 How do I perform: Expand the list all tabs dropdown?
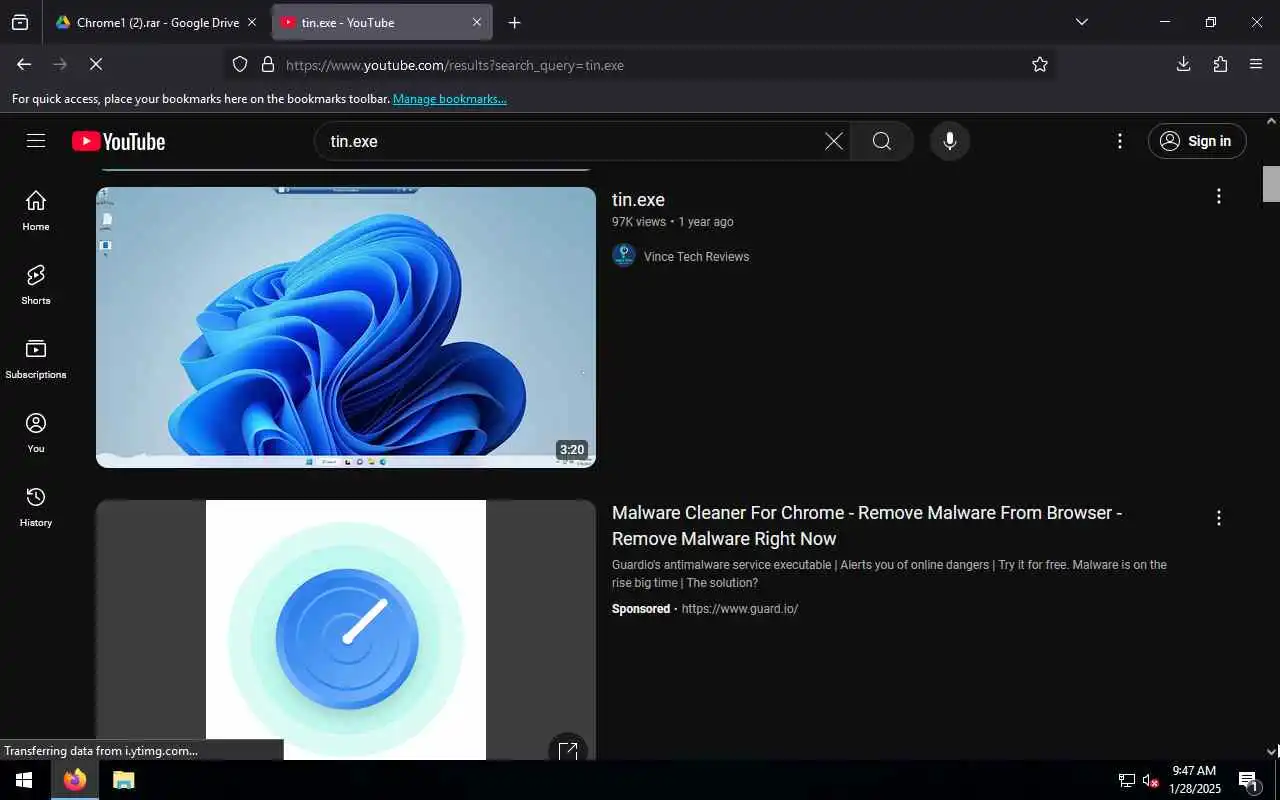click(x=1081, y=22)
